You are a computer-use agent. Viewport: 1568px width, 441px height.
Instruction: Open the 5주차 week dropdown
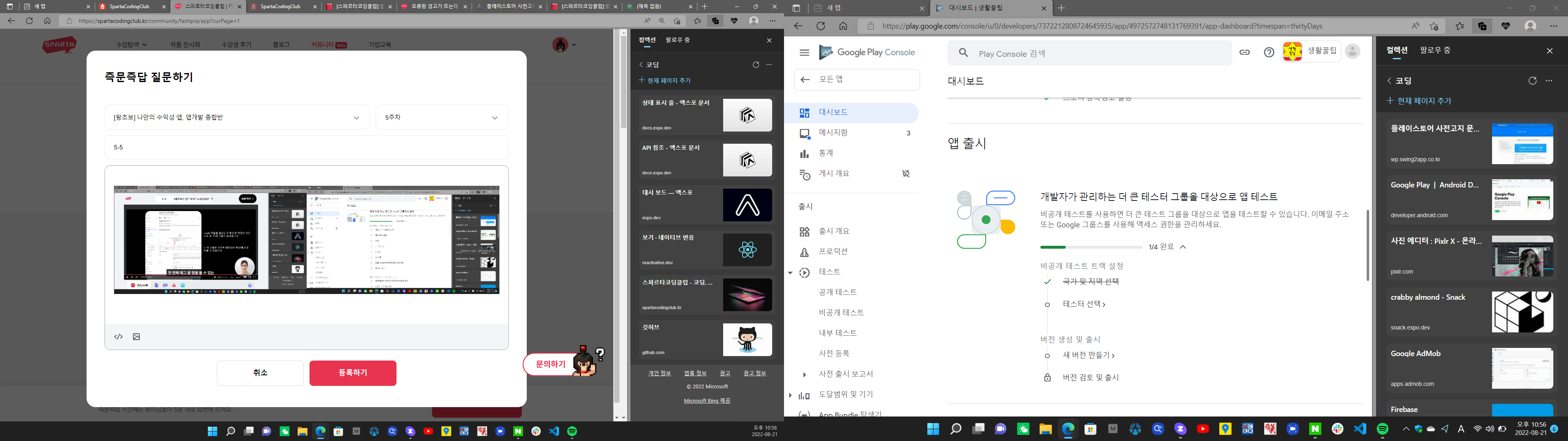(x=442, y=118)
